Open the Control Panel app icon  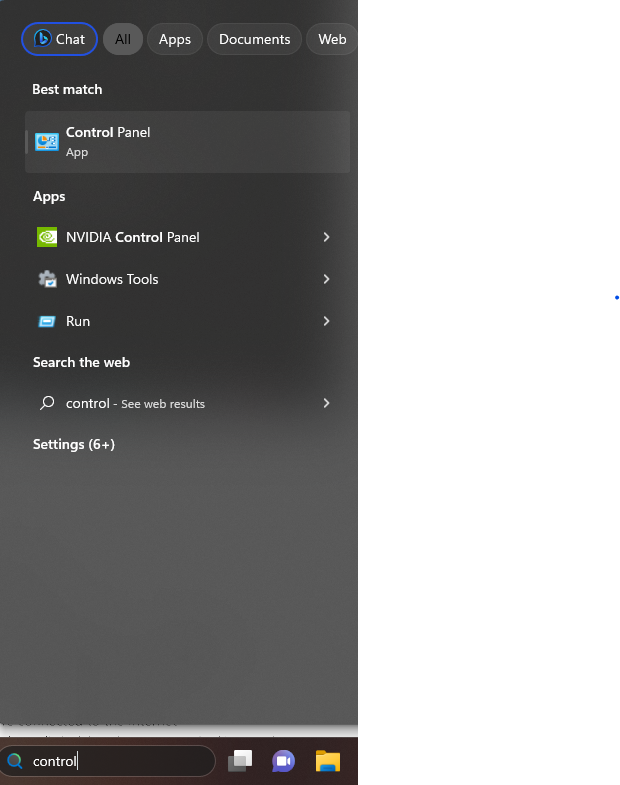click(47, 142)
